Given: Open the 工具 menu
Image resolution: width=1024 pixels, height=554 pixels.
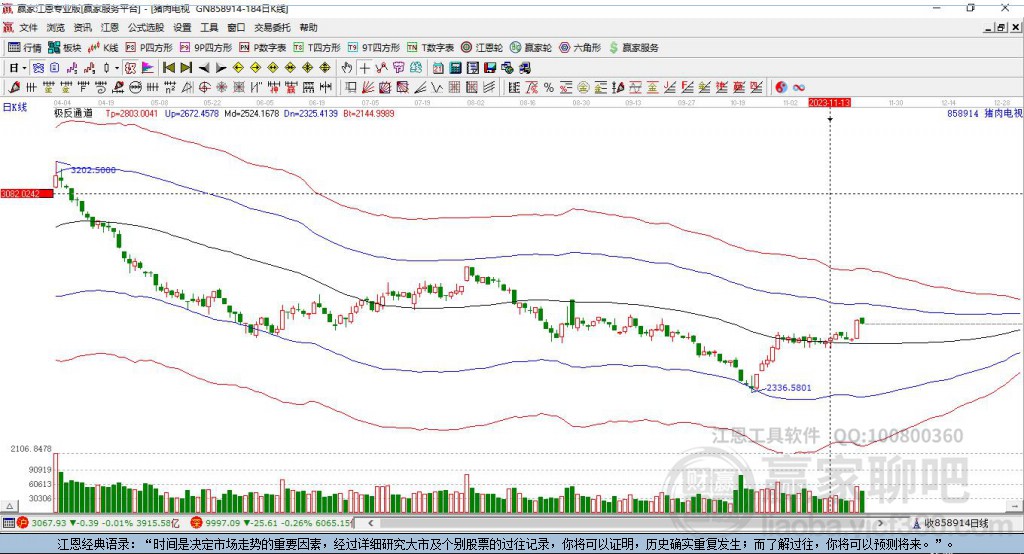Looking at the screenshot, I should 209,27.
